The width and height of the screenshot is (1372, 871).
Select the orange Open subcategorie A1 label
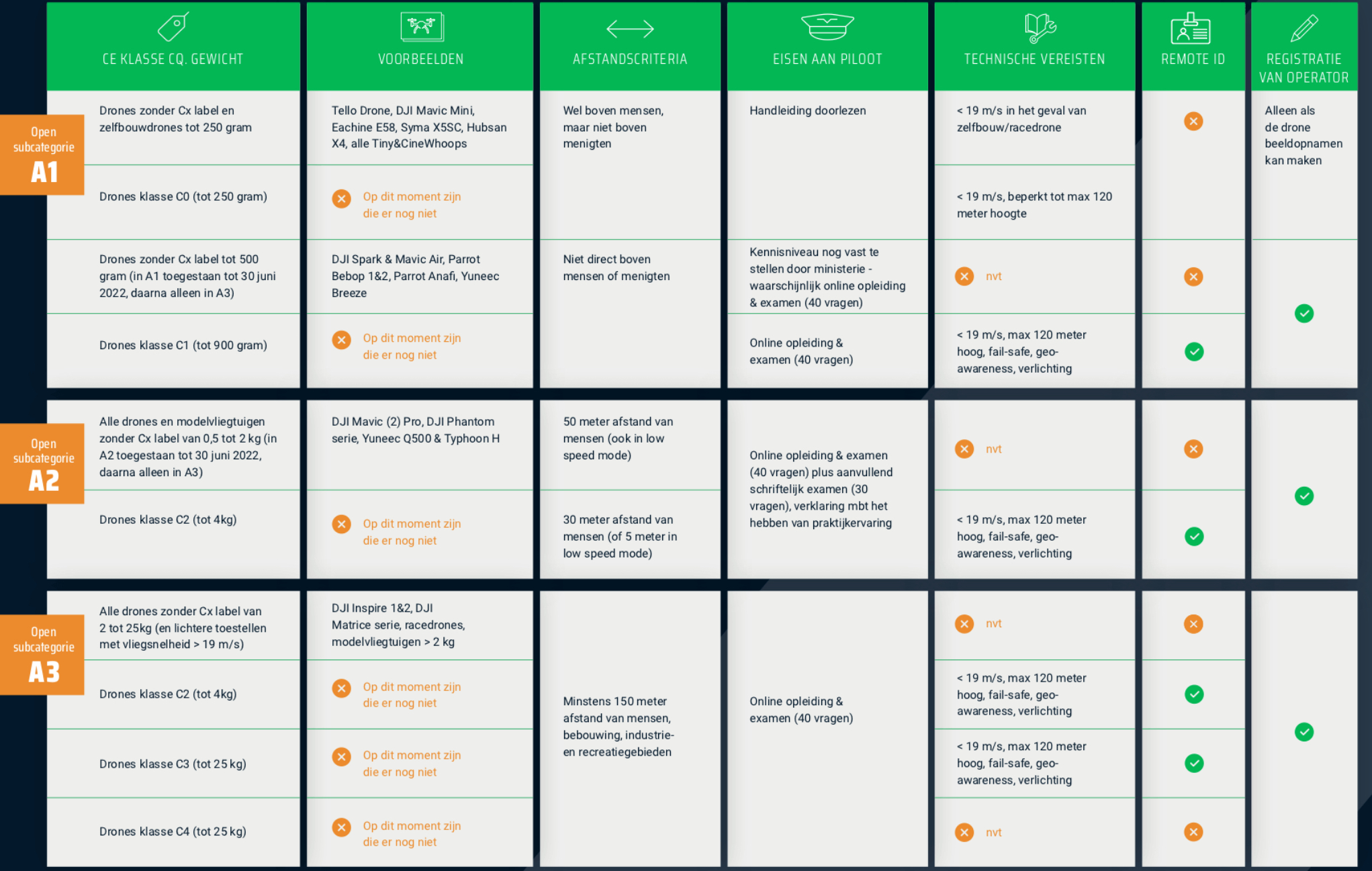point(43,154)
